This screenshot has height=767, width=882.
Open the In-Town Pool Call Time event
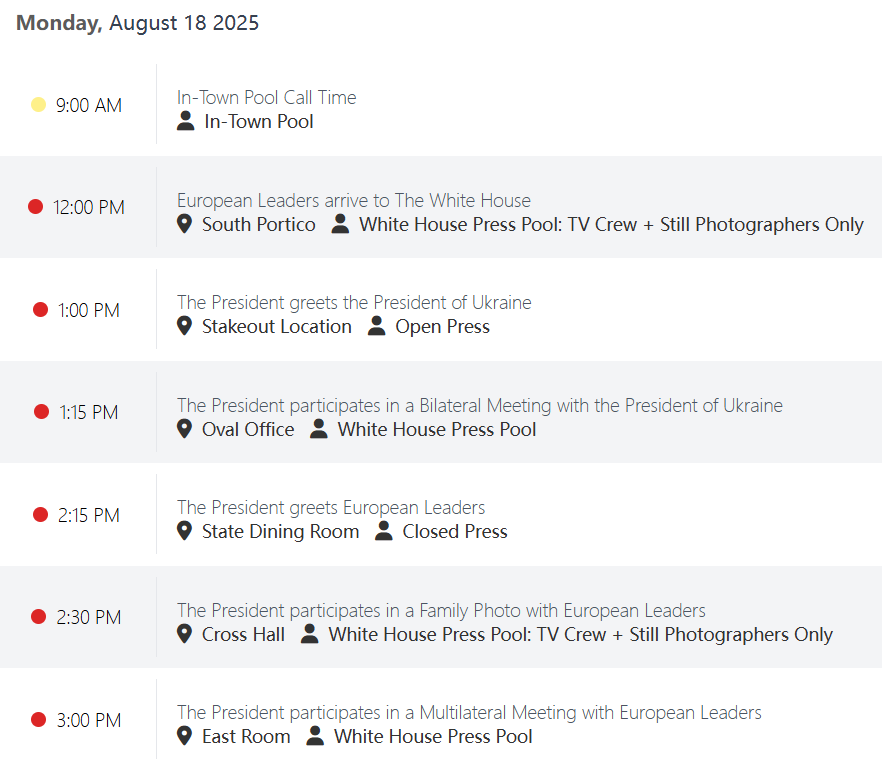(x=266, y=97)
